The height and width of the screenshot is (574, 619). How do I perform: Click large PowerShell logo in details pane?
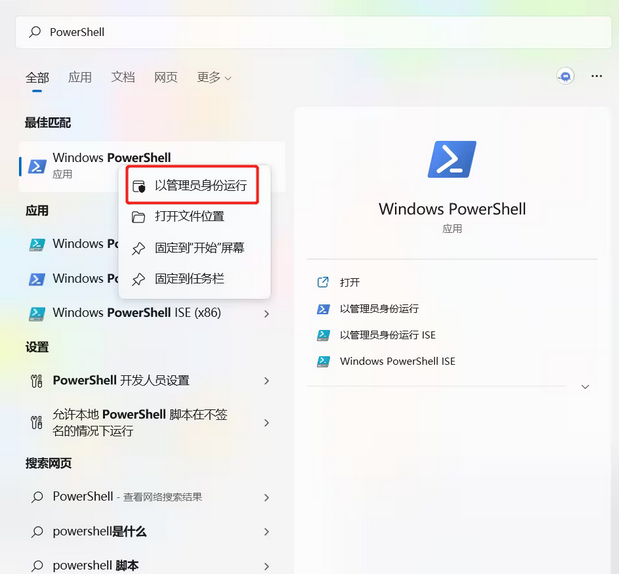pos(452,159)
